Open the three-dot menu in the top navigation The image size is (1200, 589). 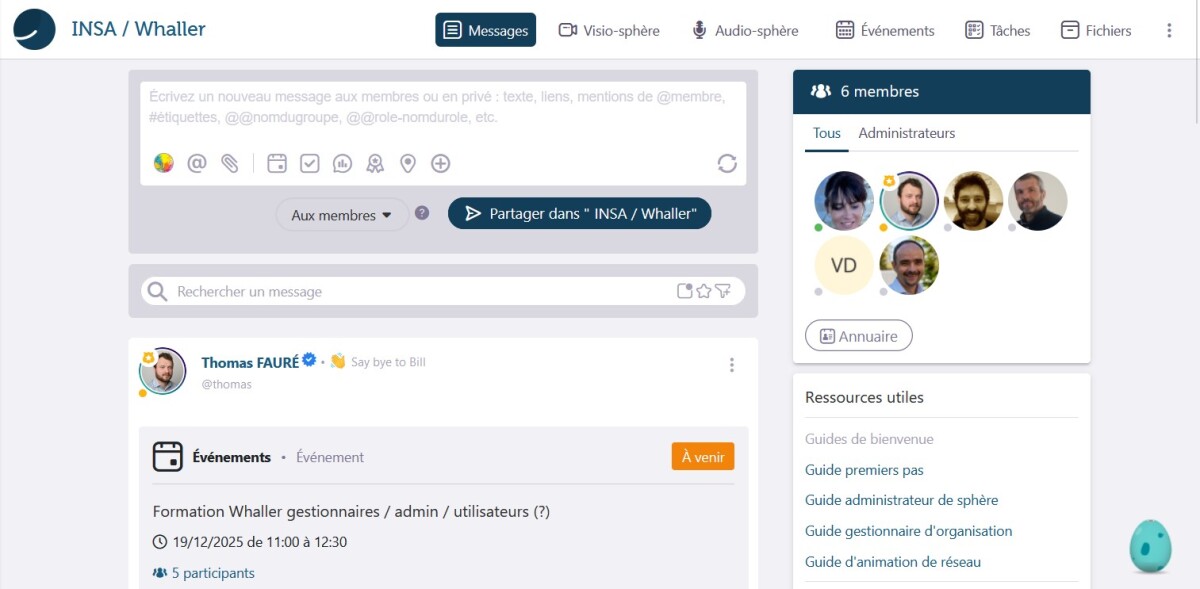point(1169,31)
